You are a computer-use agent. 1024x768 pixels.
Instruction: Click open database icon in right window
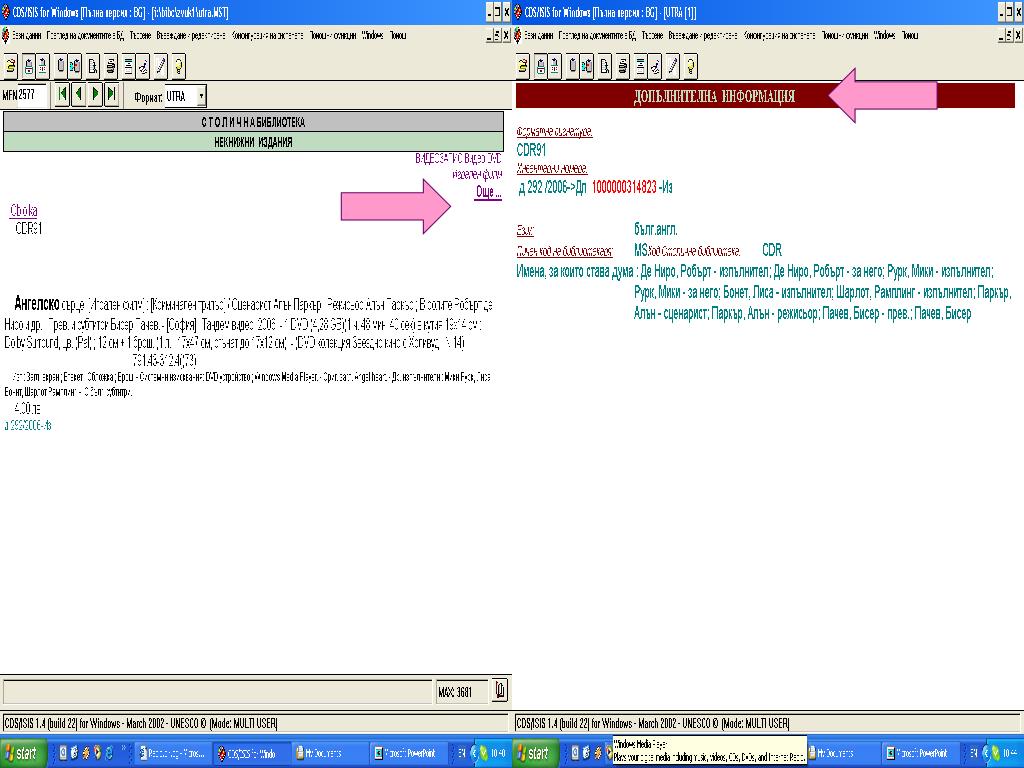point(523,65)
